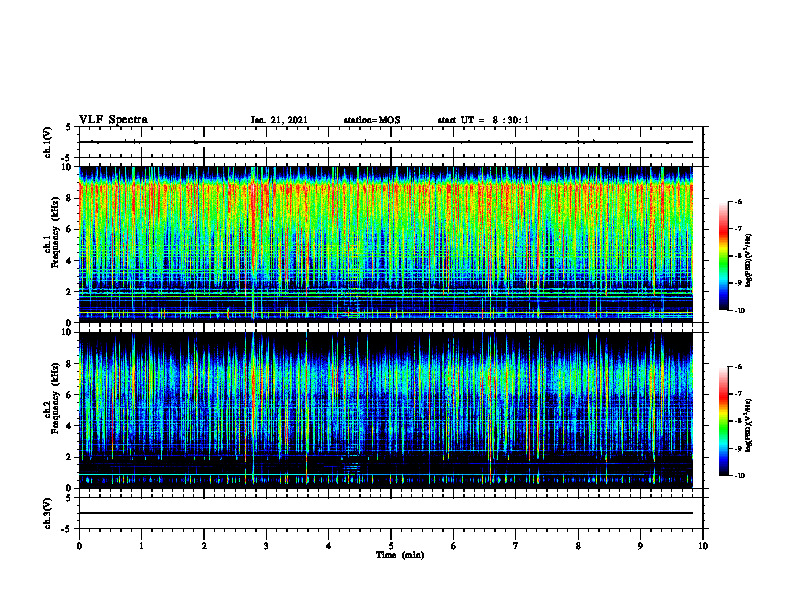Click the '-5' tick on ch.1(V) axis
Viewport: 792px width, 612px height.
67,157
